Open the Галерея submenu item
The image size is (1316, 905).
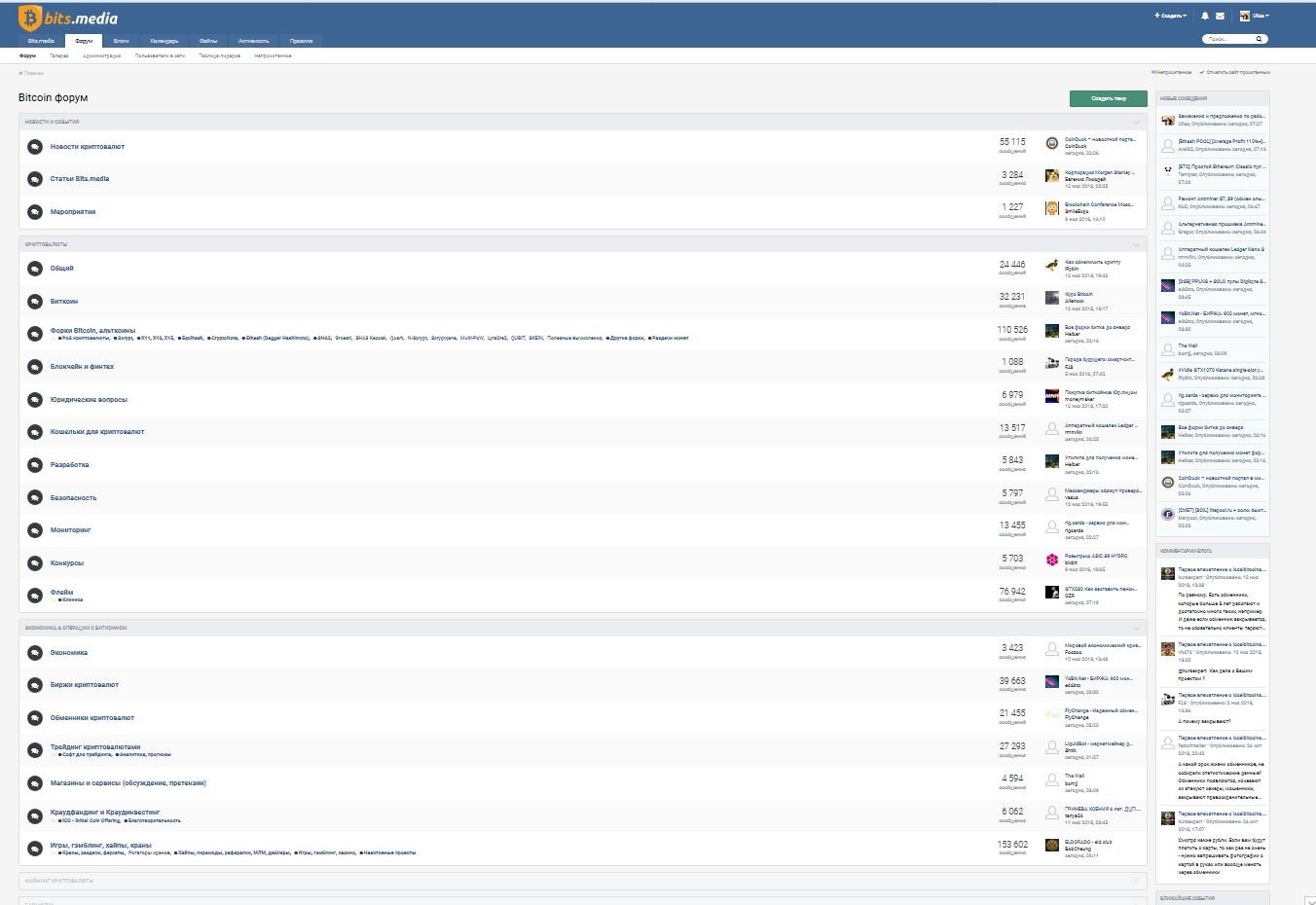(59, 56)
